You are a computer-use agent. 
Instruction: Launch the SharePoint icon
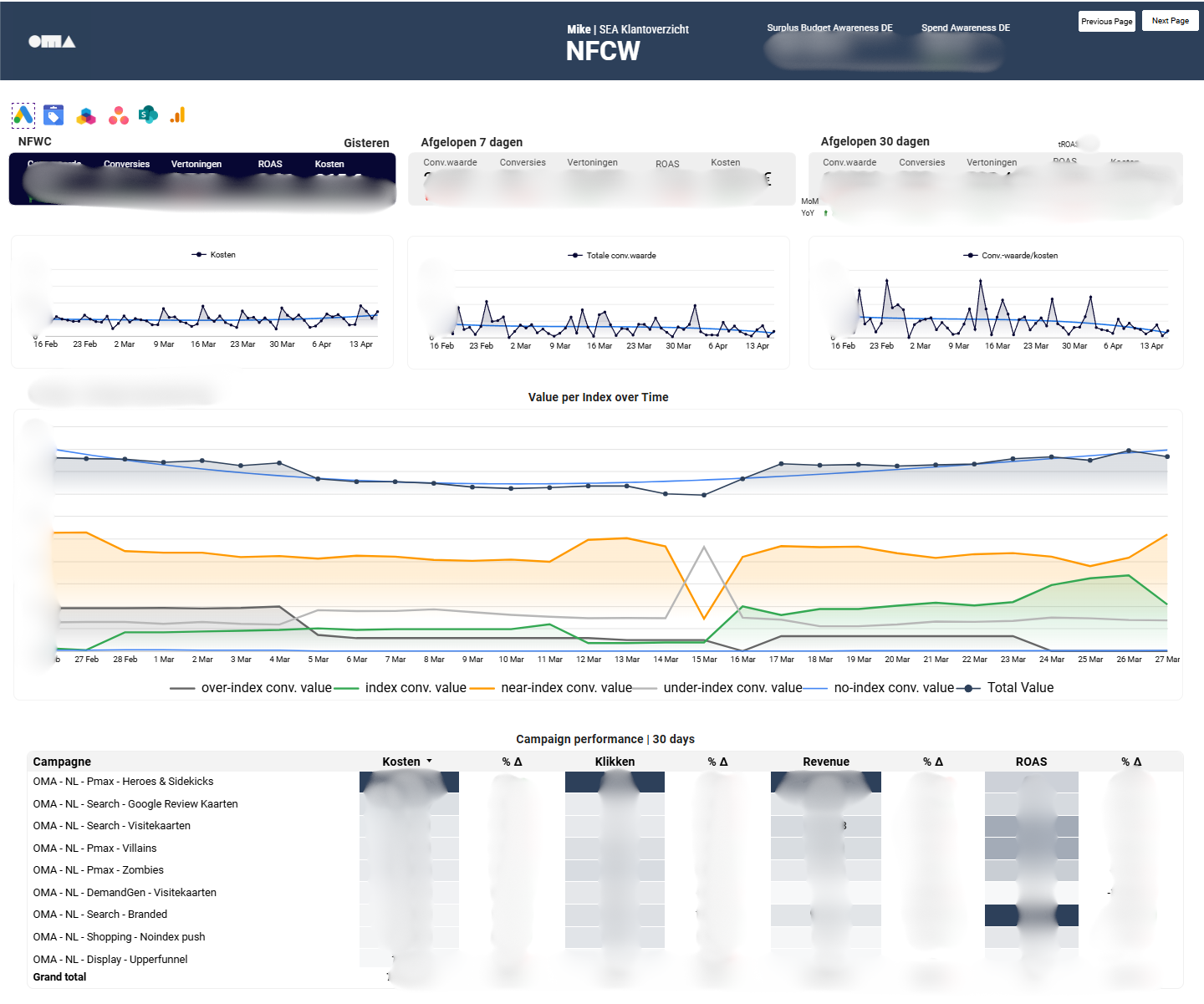[148, 115]
